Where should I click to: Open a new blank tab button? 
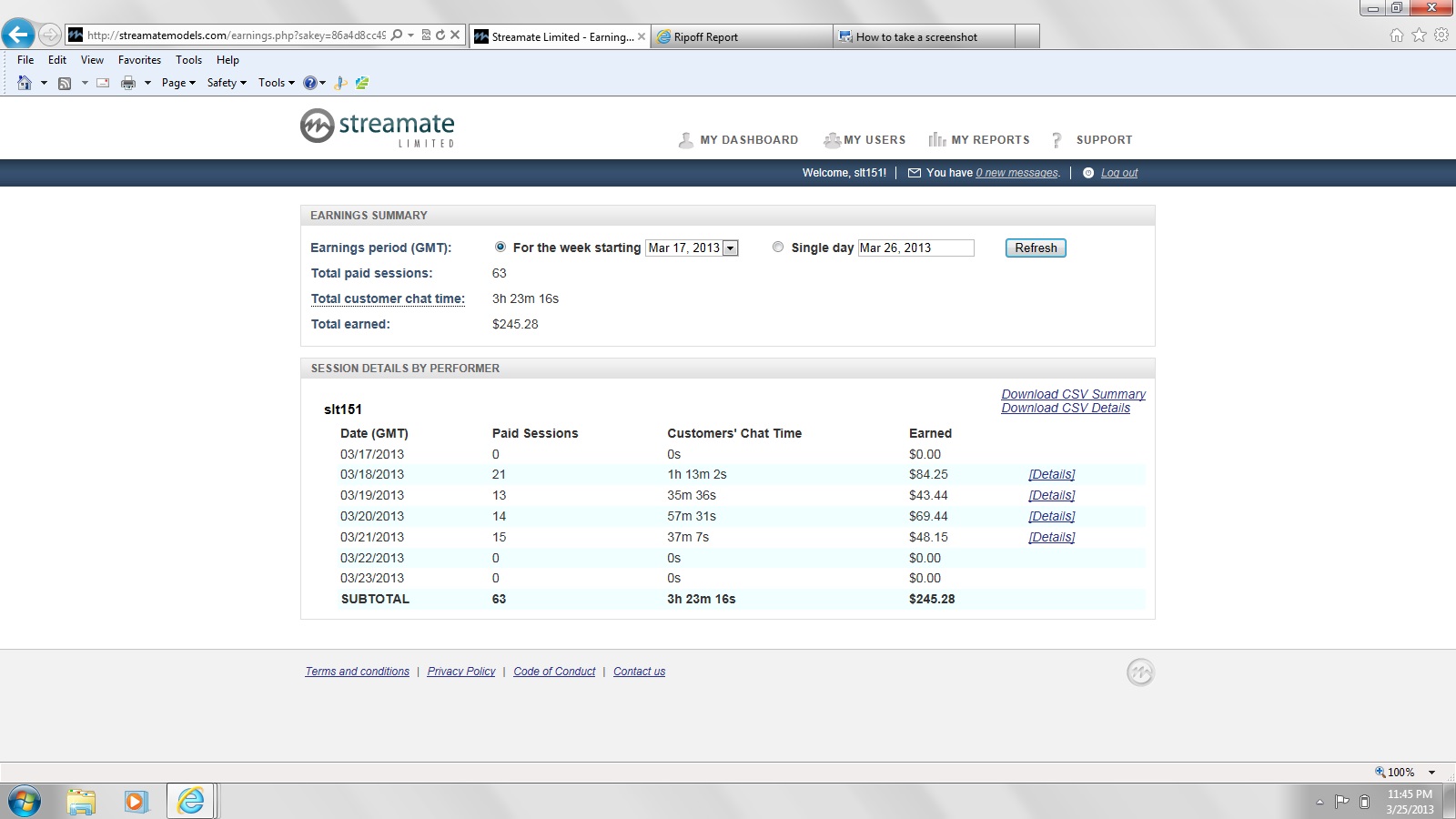1026,36
